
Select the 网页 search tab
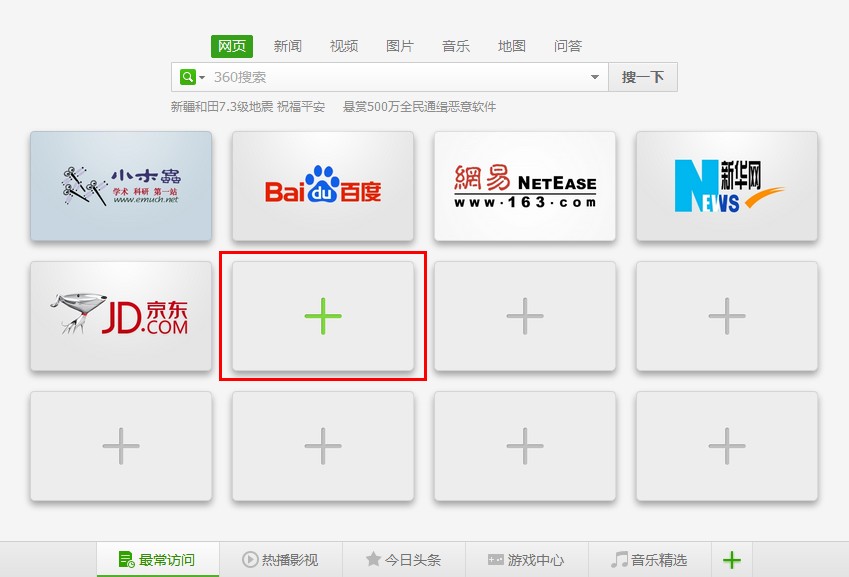pos(232,46)
